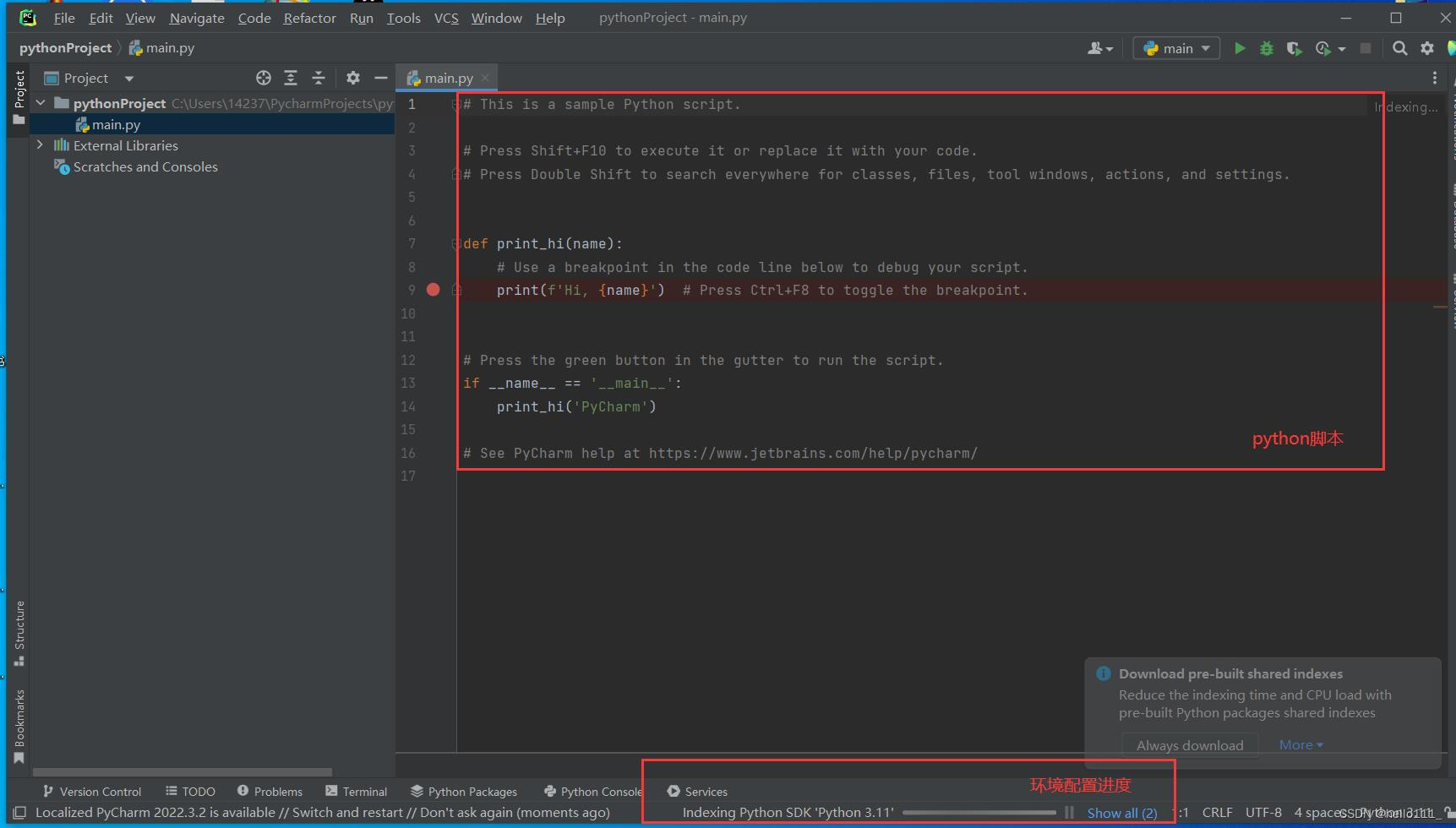Locate the opened file with the Project panel target icon
1456x828 pixels.
[x=264, y=78]
